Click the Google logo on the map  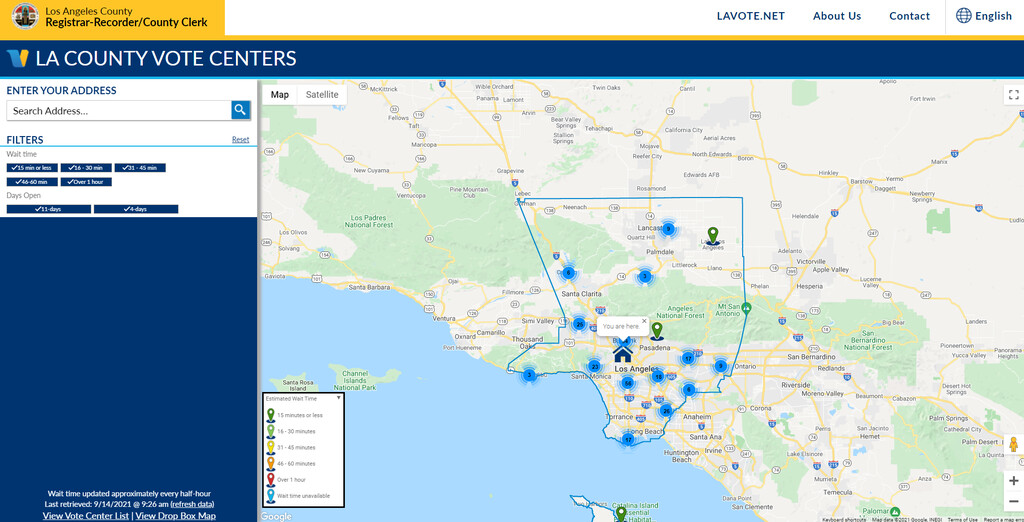point(276,516)
